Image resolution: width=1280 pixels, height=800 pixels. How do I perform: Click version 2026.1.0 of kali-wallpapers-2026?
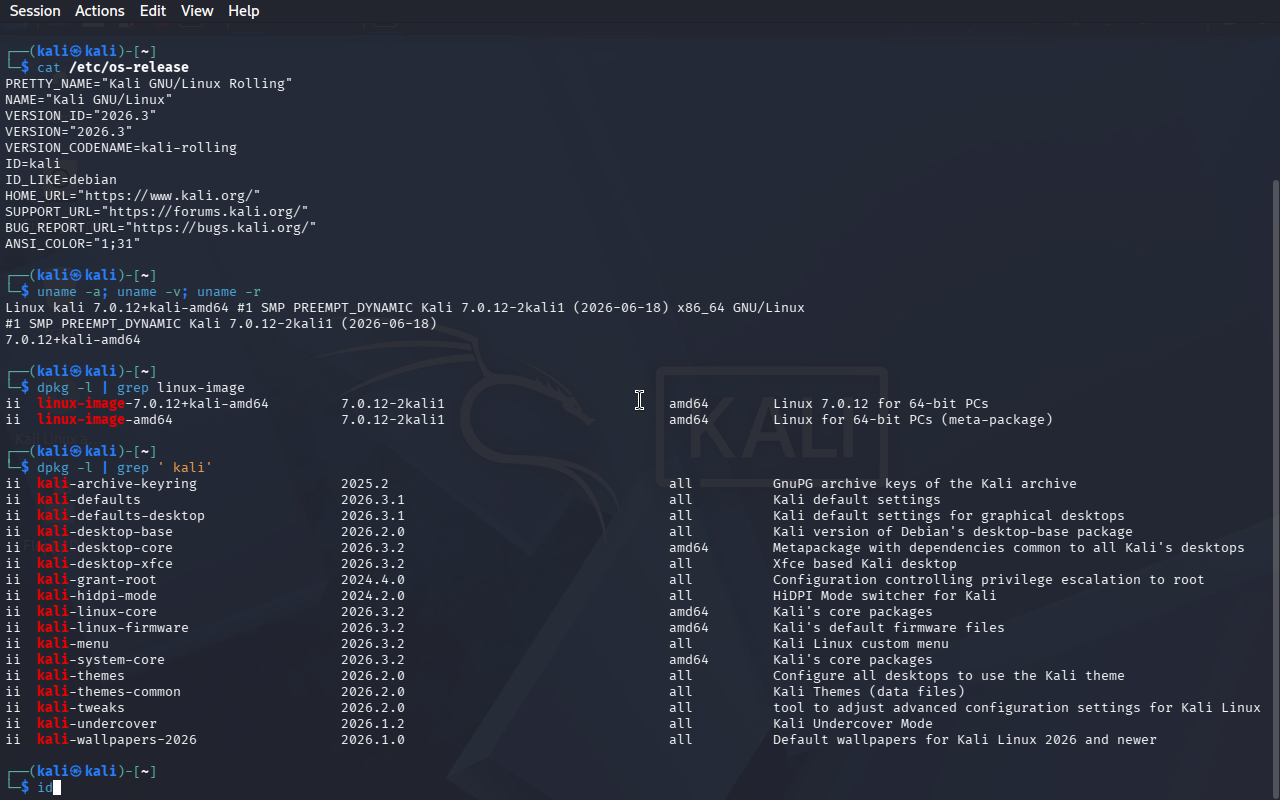click(373, 740)
